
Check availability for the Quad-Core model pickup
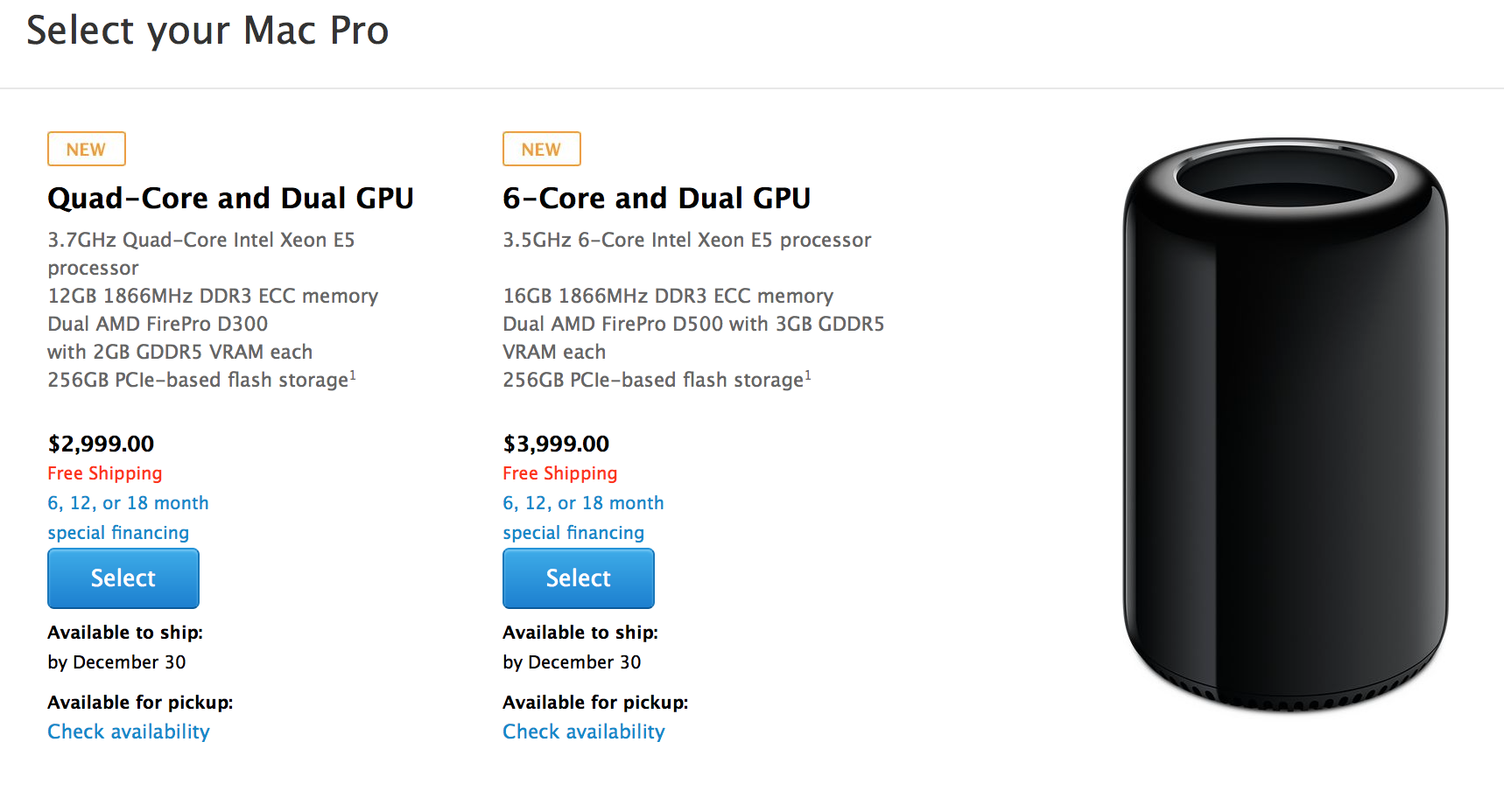click(x=128, y=731)
